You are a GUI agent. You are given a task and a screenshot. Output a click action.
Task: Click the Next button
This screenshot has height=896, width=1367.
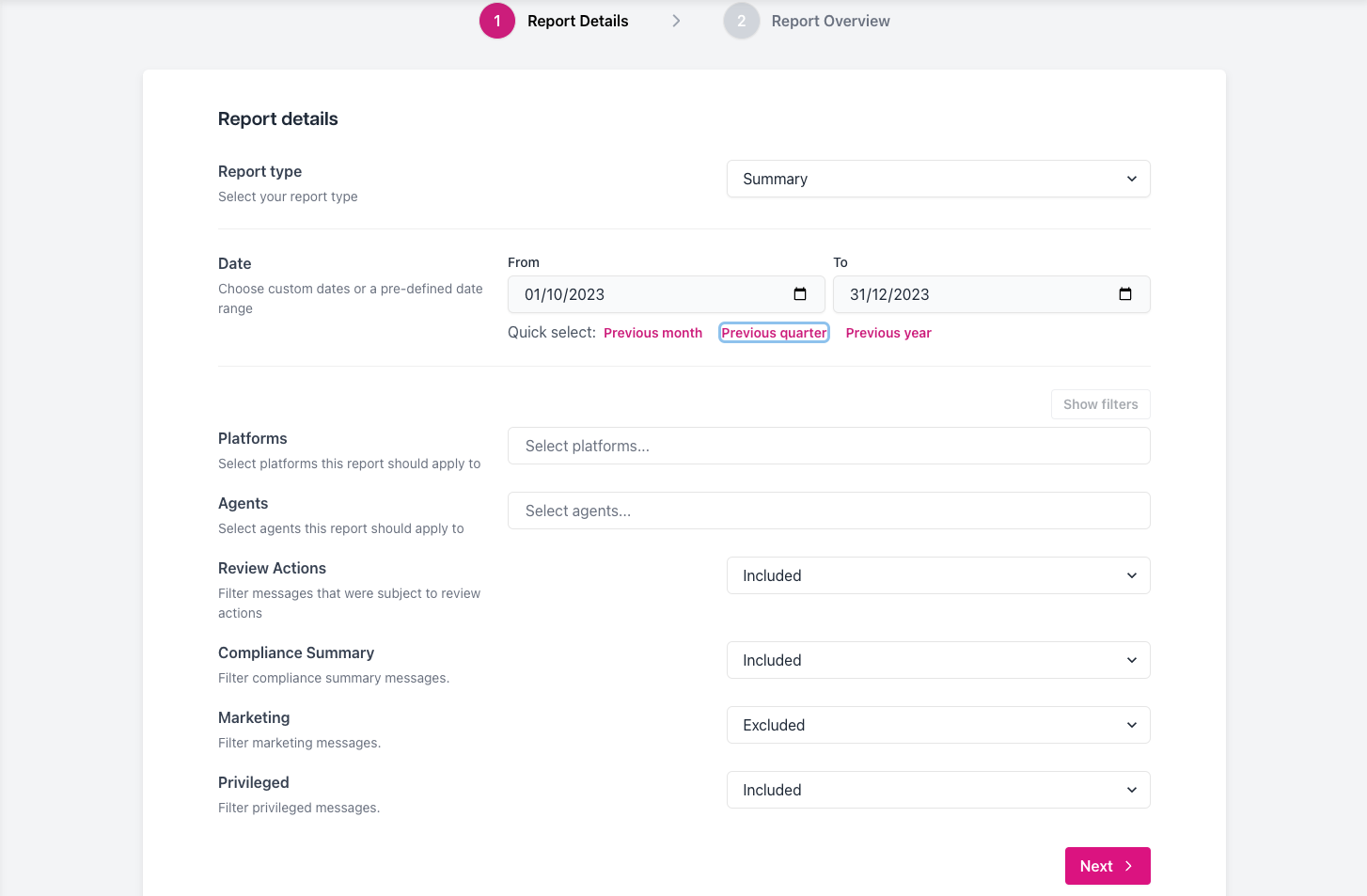1107,866
